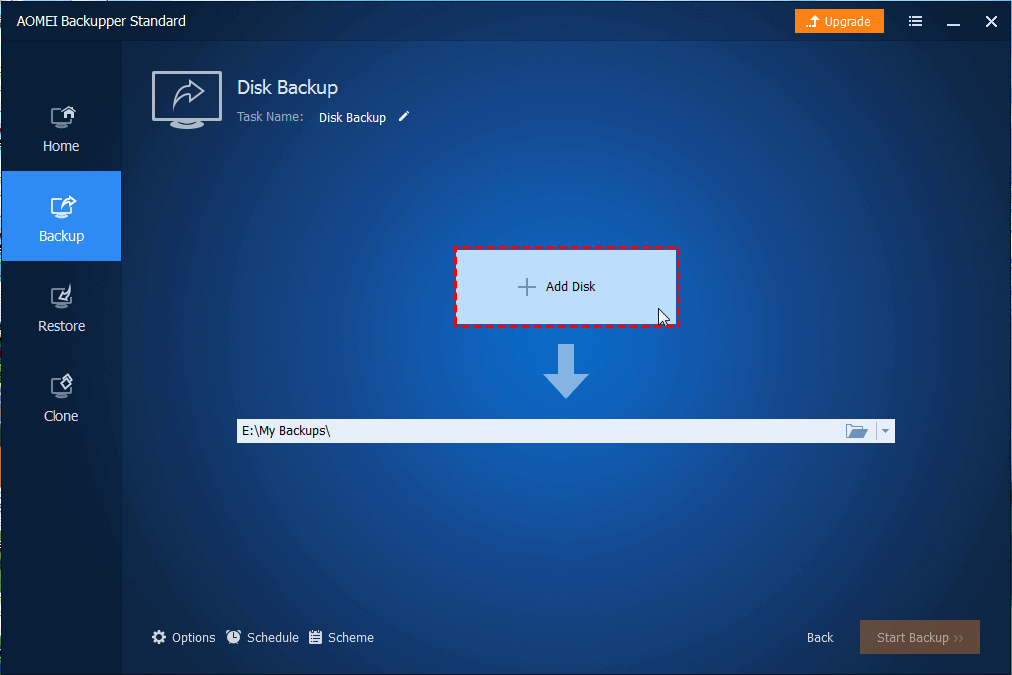
Task: Close the AOMEI Backupper window
Action: pyautogui.click(x=991, y=21)
